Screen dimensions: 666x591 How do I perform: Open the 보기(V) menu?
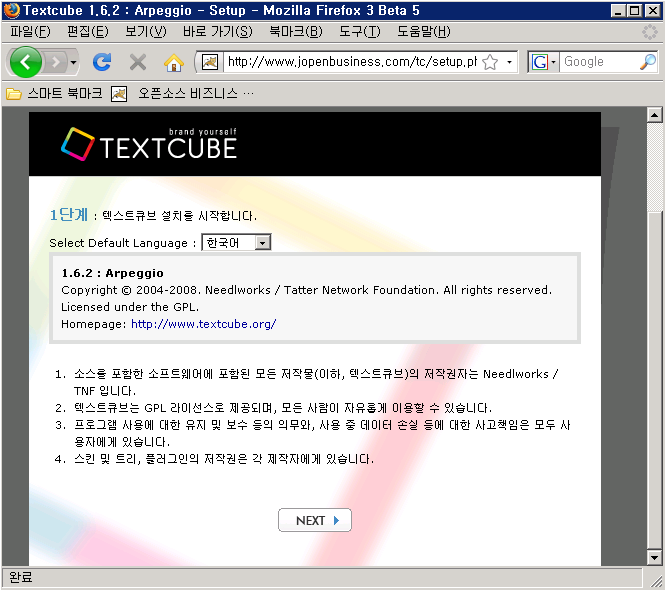(146, 31)
